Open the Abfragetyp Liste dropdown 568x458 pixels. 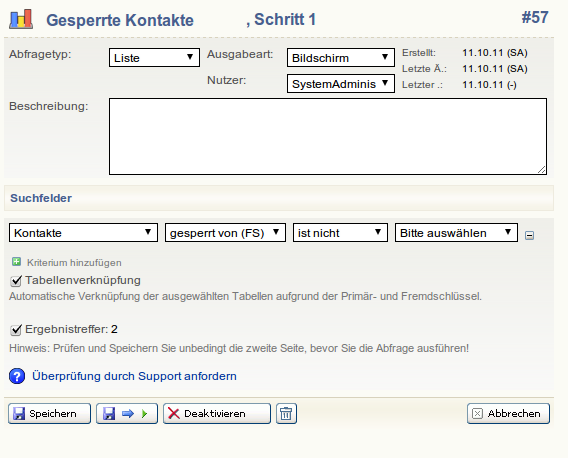[154, 58]
